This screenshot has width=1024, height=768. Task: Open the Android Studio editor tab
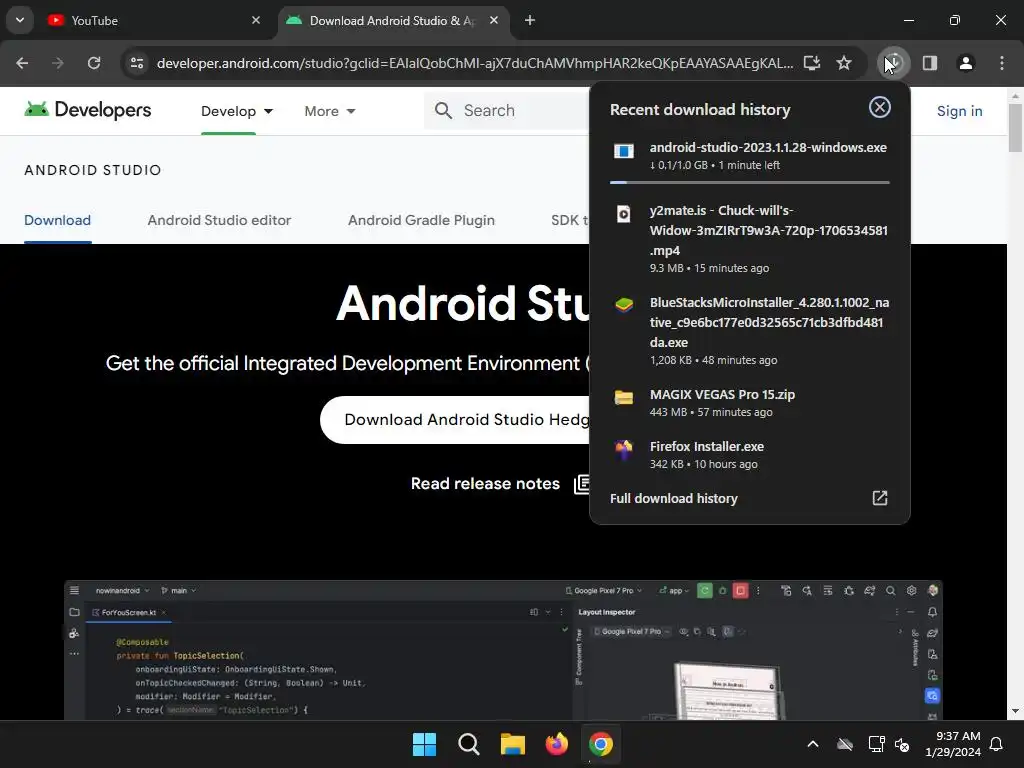coord(219,220)
